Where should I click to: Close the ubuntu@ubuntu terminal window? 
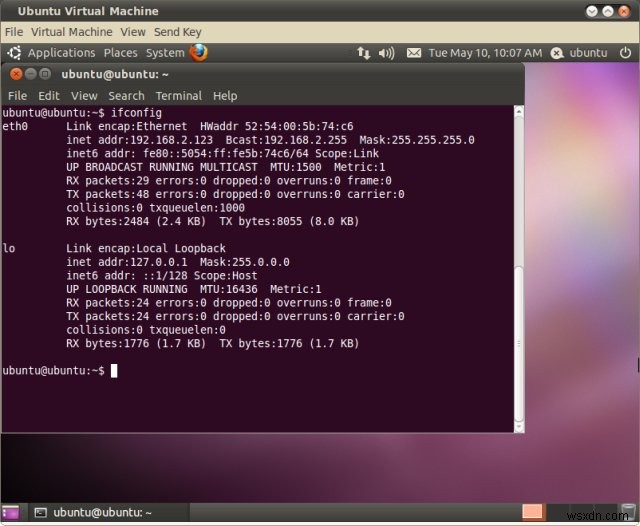(16, 74)
